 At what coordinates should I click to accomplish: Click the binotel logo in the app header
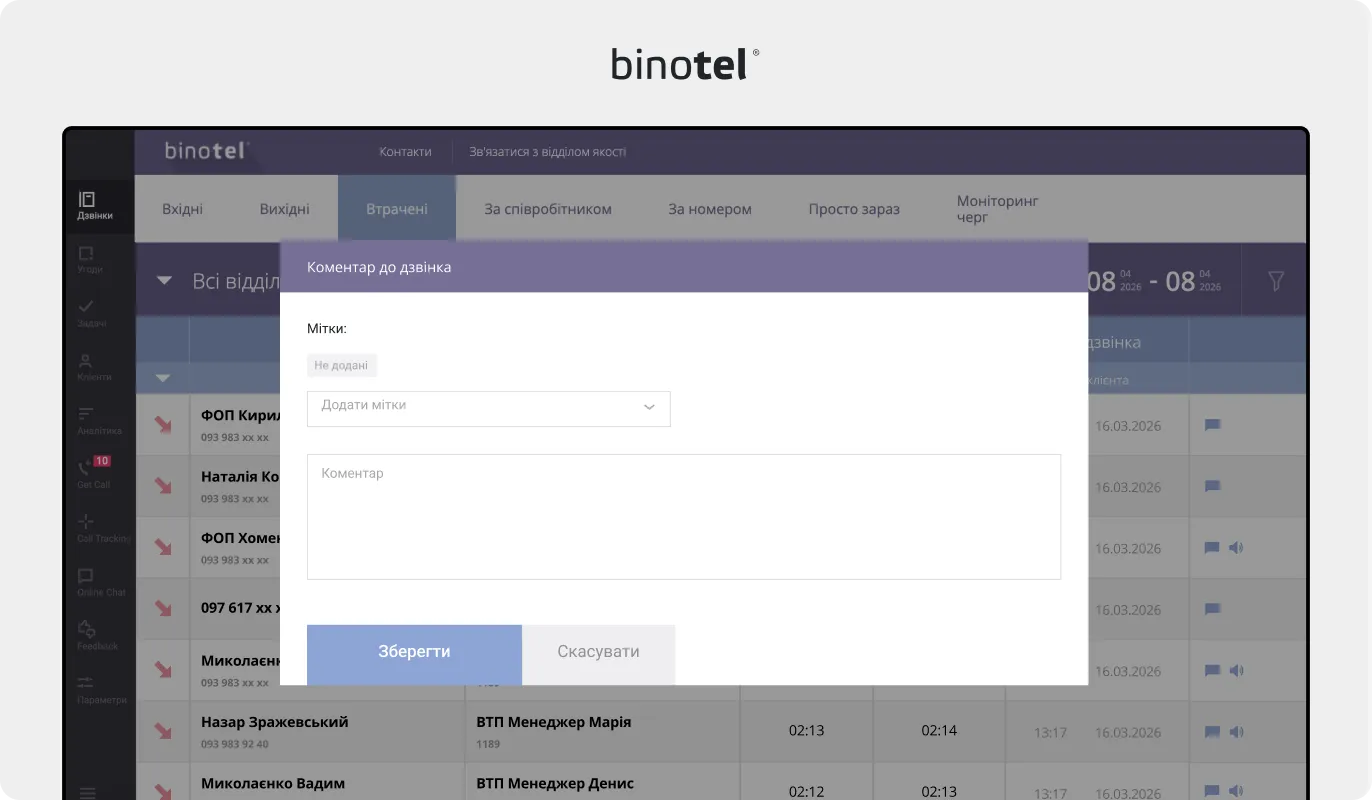pos(206,151)
